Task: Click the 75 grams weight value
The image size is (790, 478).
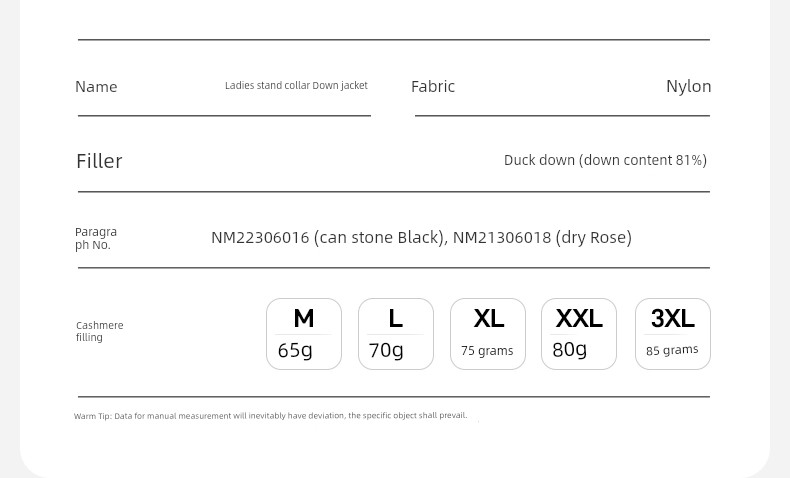Action: click(x=487, y=351)
